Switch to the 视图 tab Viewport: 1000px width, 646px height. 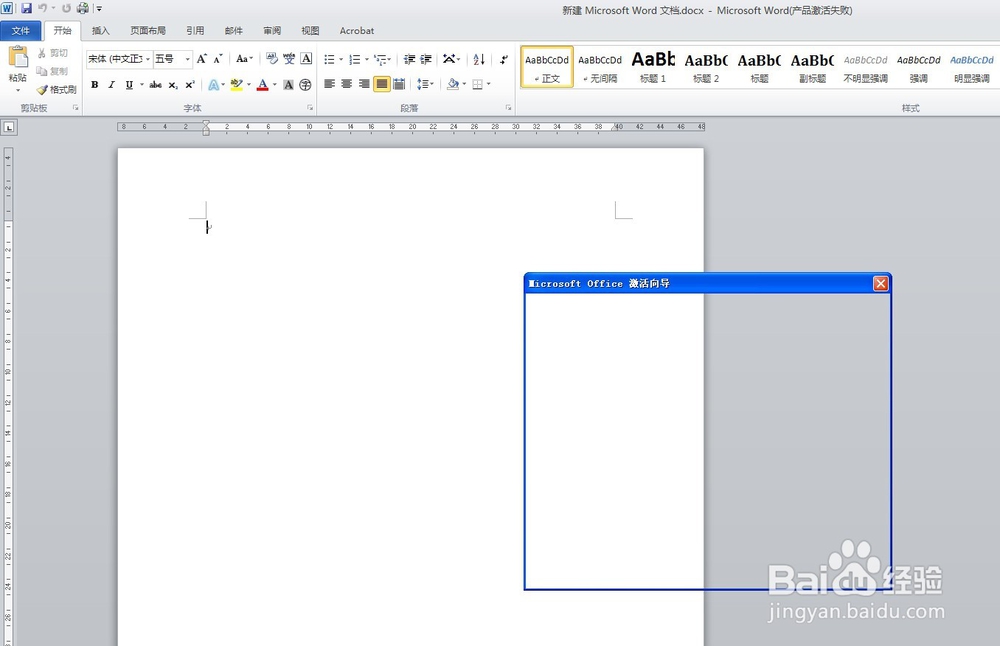click(310, 31)
